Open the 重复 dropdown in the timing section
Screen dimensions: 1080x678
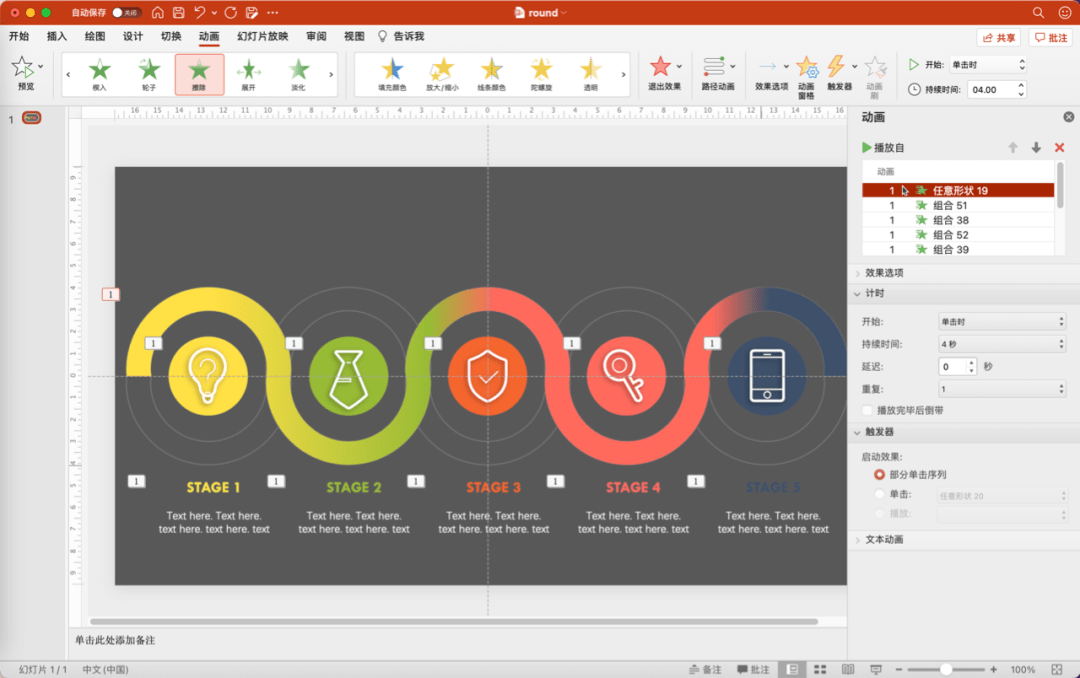1002,389
